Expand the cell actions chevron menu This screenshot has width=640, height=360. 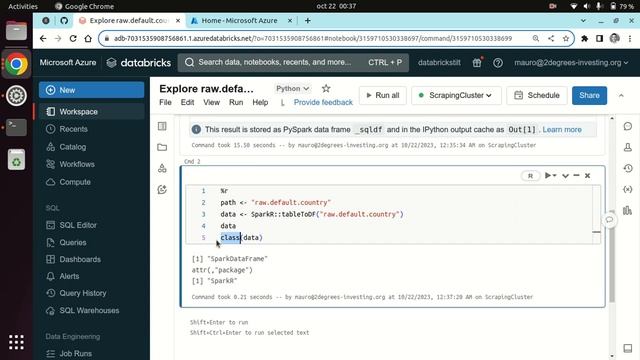(565, 176)
